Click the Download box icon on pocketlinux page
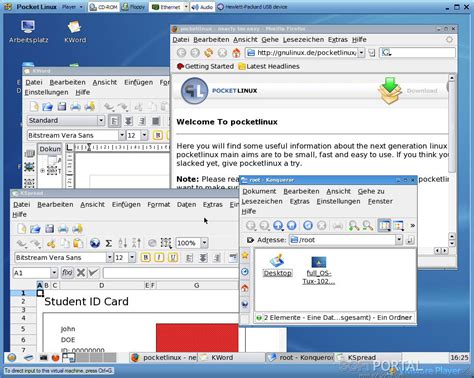The height and width of the screenshot is (378, 474). [390, 90]
